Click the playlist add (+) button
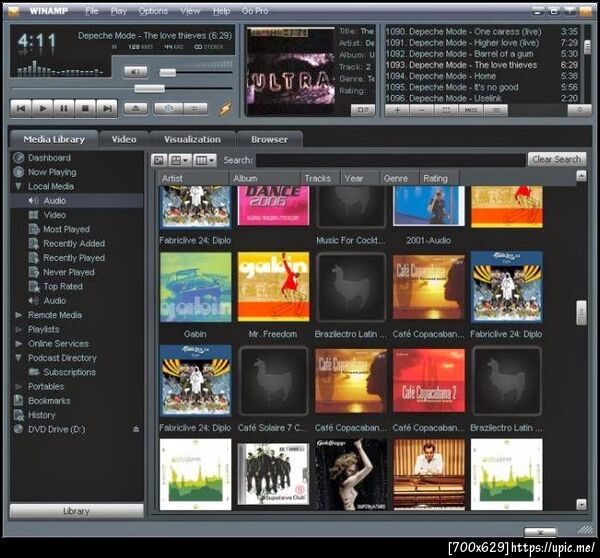Image resolution: width=600 pixels, height=558 pixels. click(397, 110)
